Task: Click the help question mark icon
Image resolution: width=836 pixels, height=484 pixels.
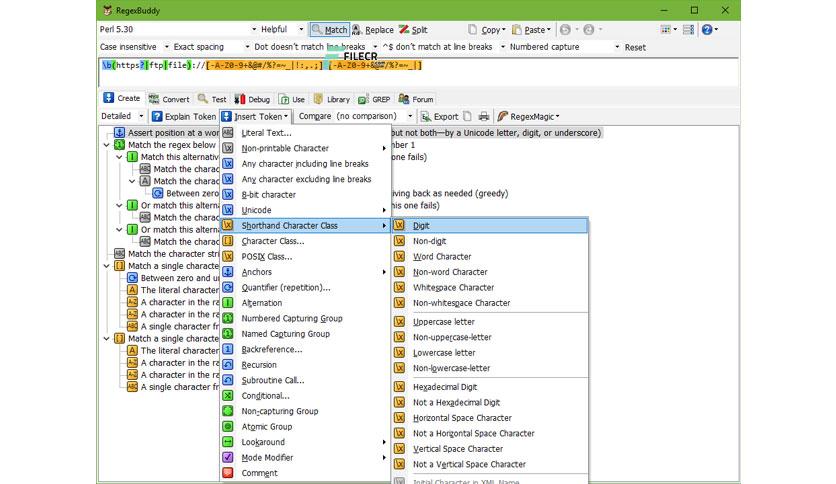Action: 706,29
